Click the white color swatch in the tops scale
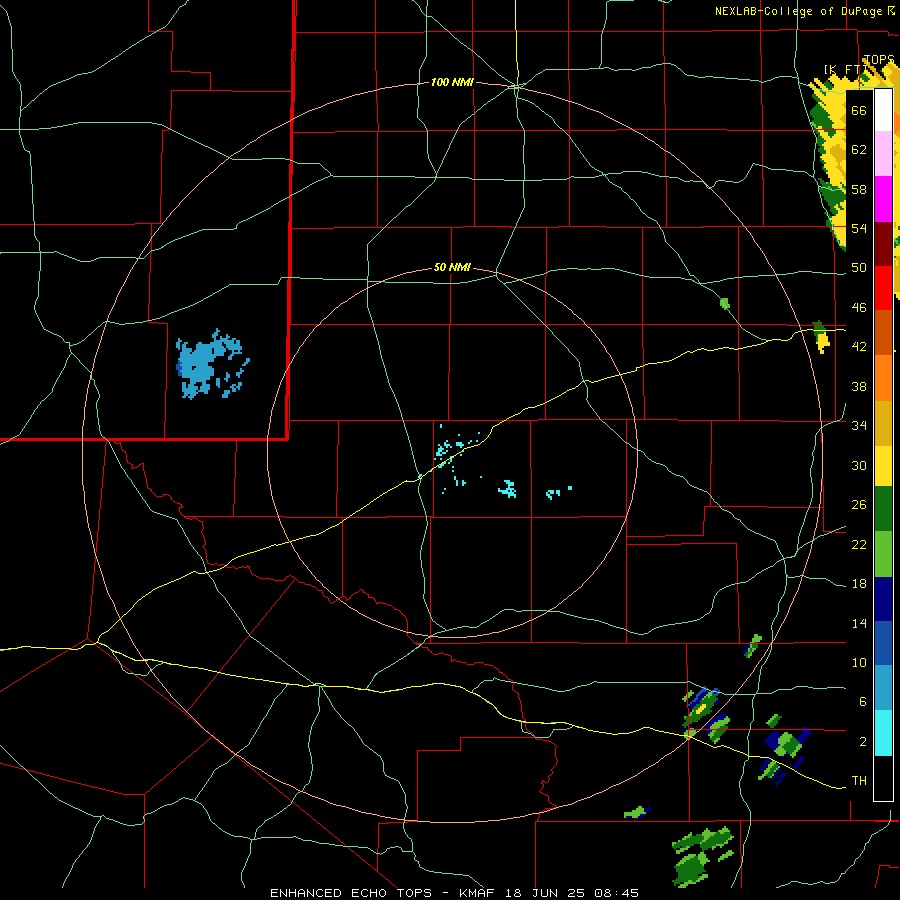 pyautogui.click(x=883, y=110)
